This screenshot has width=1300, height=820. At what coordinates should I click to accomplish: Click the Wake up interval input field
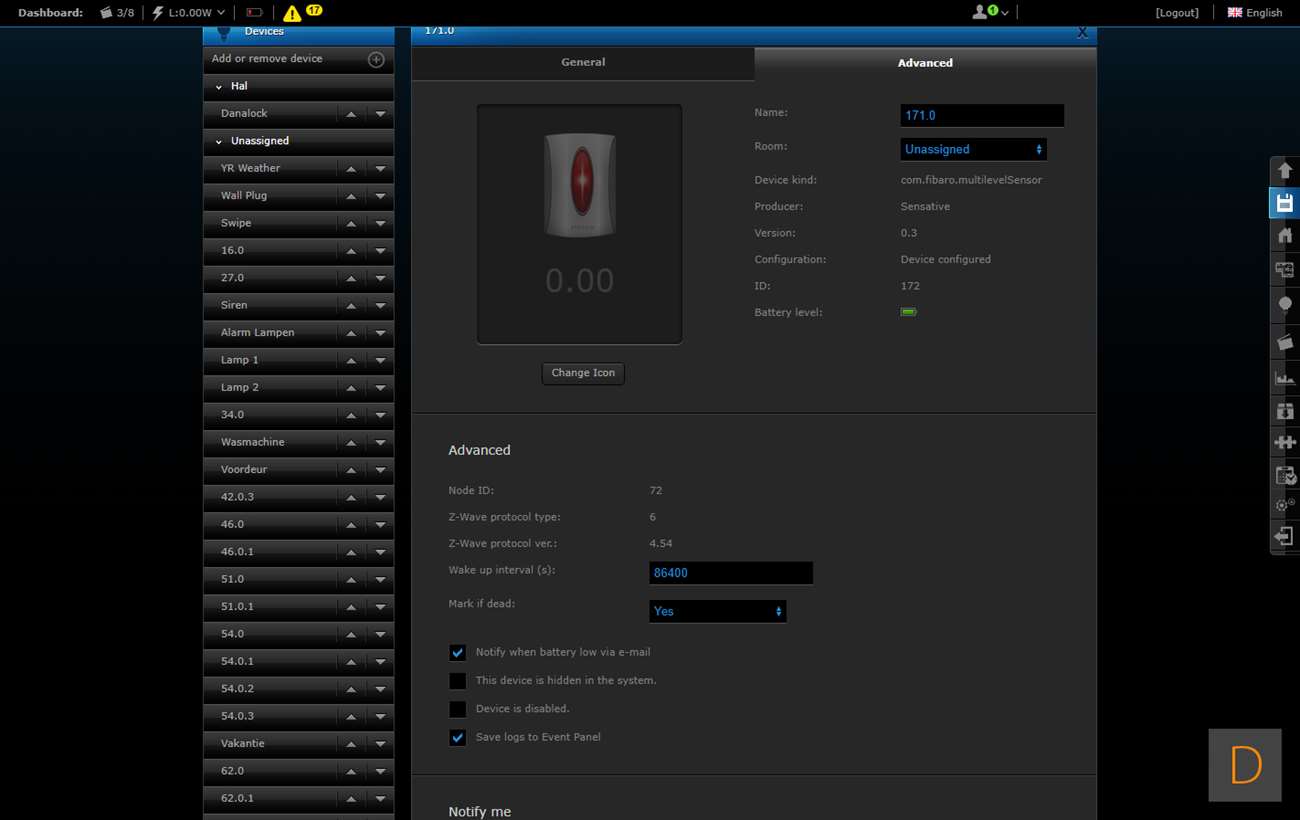[730, 573]
